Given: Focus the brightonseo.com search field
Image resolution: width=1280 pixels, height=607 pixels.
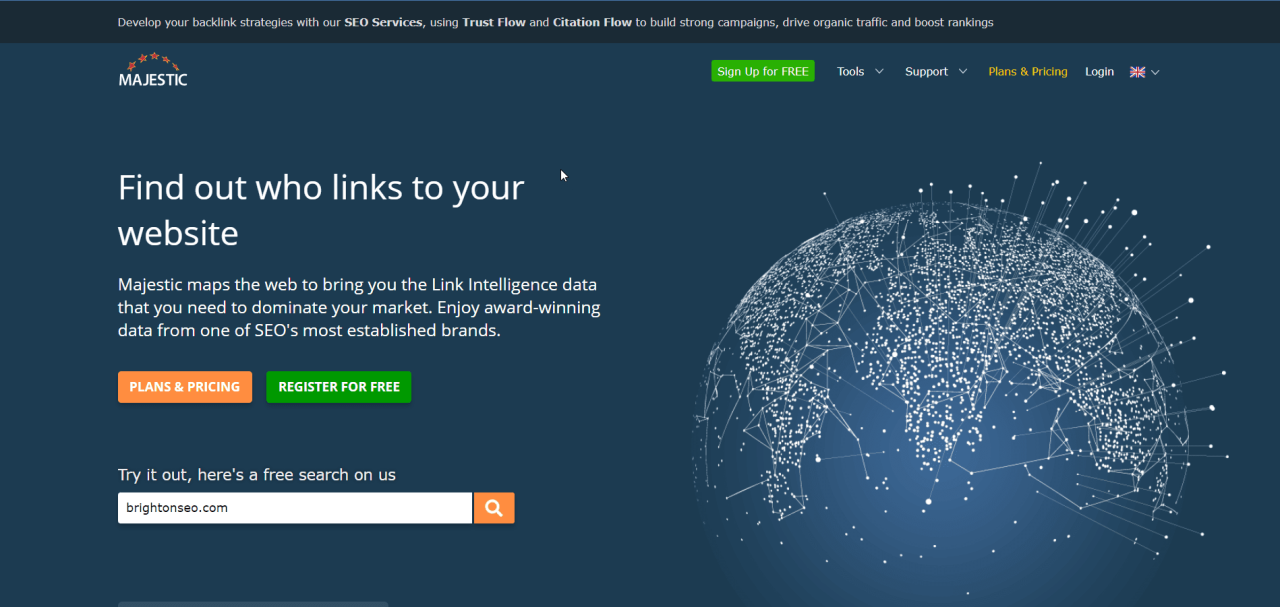Looking at the screenshot, I should (295, 508).
